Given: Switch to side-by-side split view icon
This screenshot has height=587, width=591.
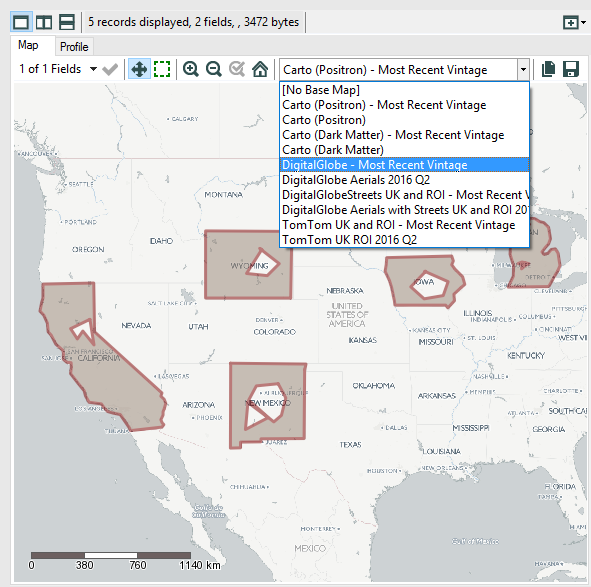Looking at the screenshot, I should (x=44, y=22).
